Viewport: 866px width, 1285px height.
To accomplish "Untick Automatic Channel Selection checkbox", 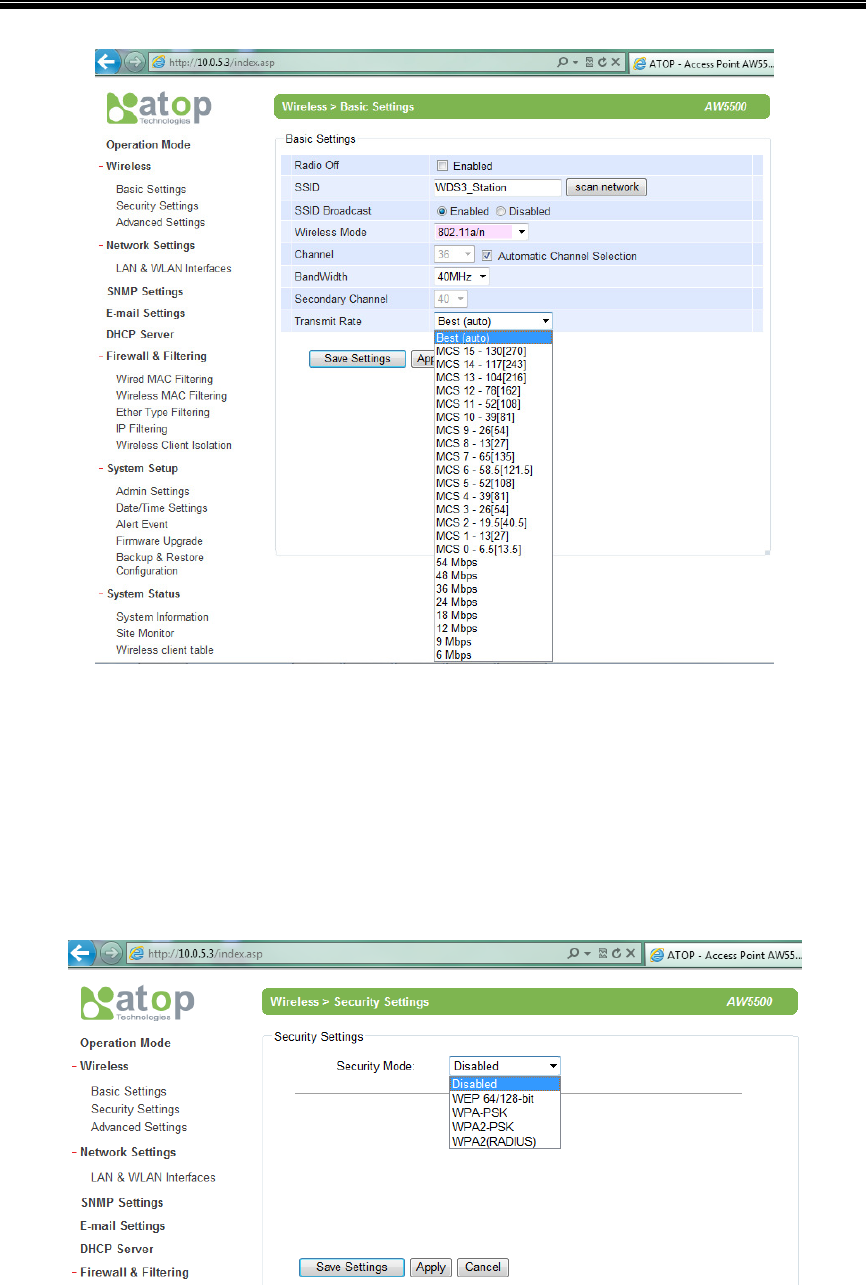I will tap(488, 256).
